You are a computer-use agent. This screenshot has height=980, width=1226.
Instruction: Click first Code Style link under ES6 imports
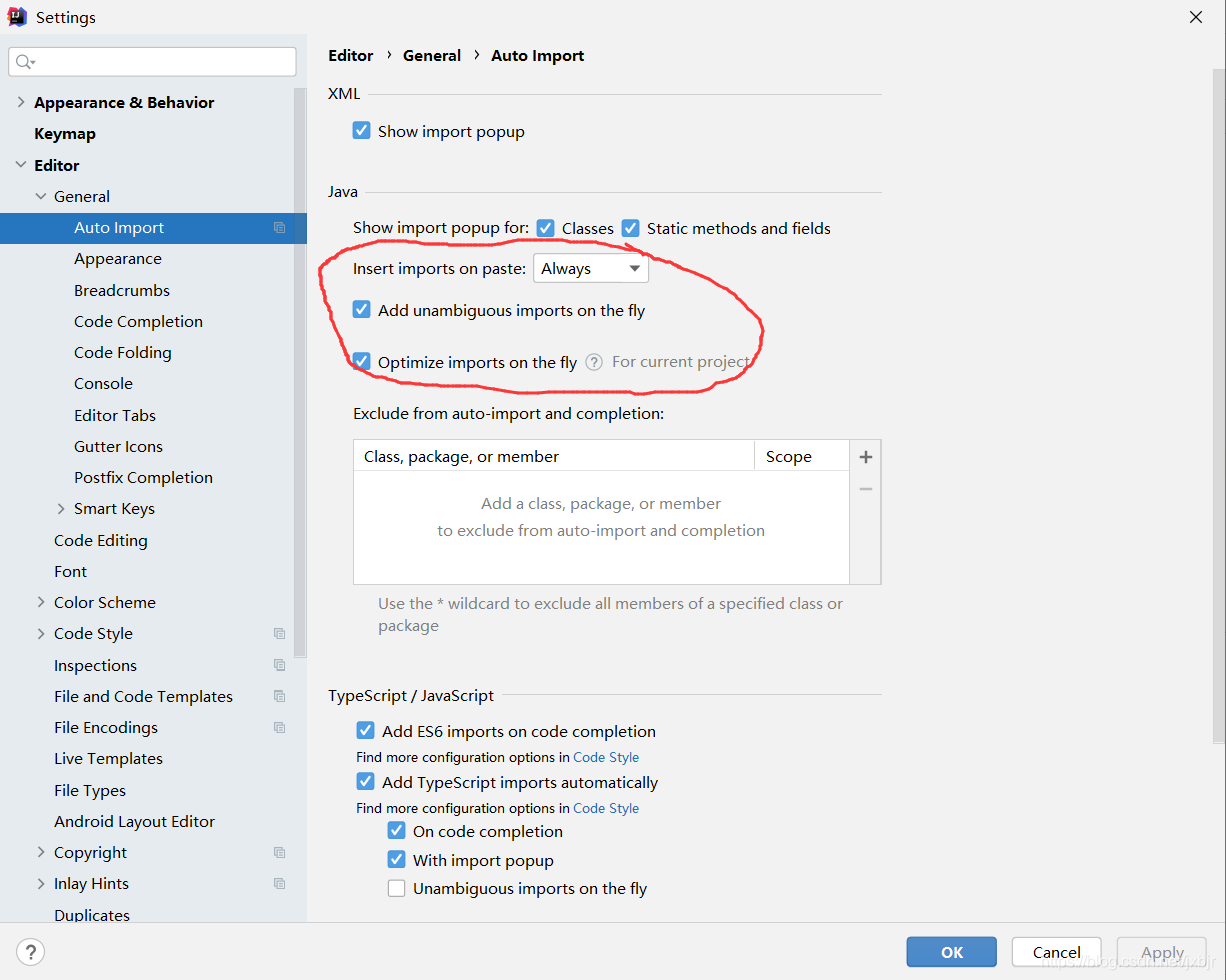pos(606,757)
